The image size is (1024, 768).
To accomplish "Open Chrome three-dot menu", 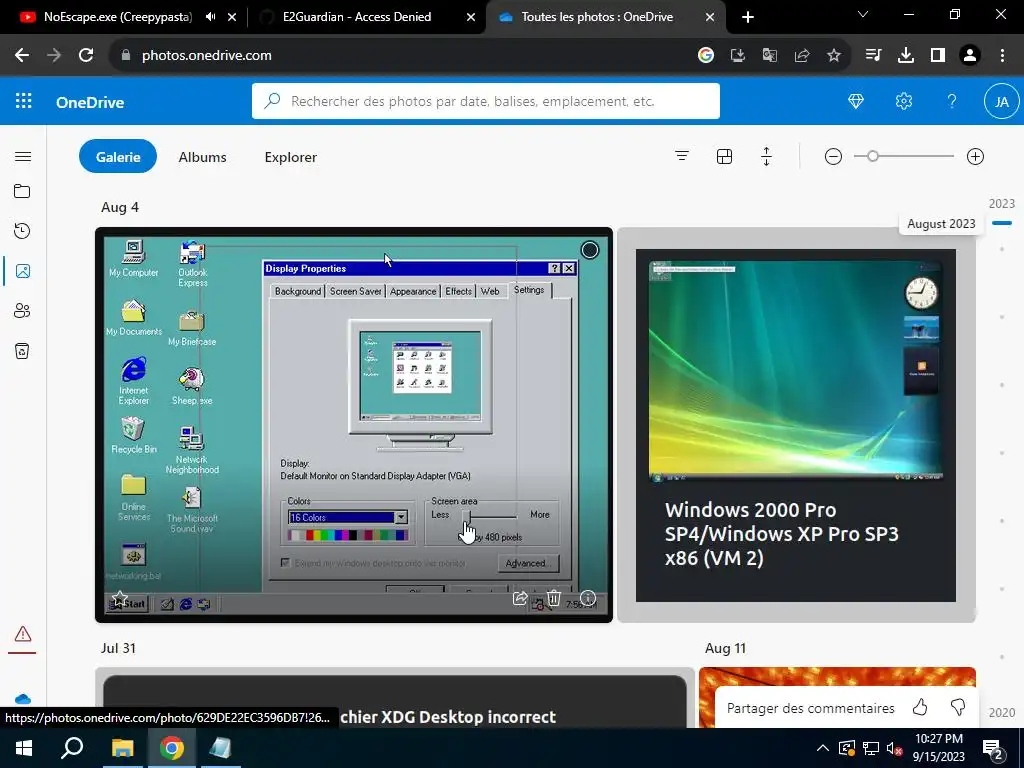I will pos(1002,56).
